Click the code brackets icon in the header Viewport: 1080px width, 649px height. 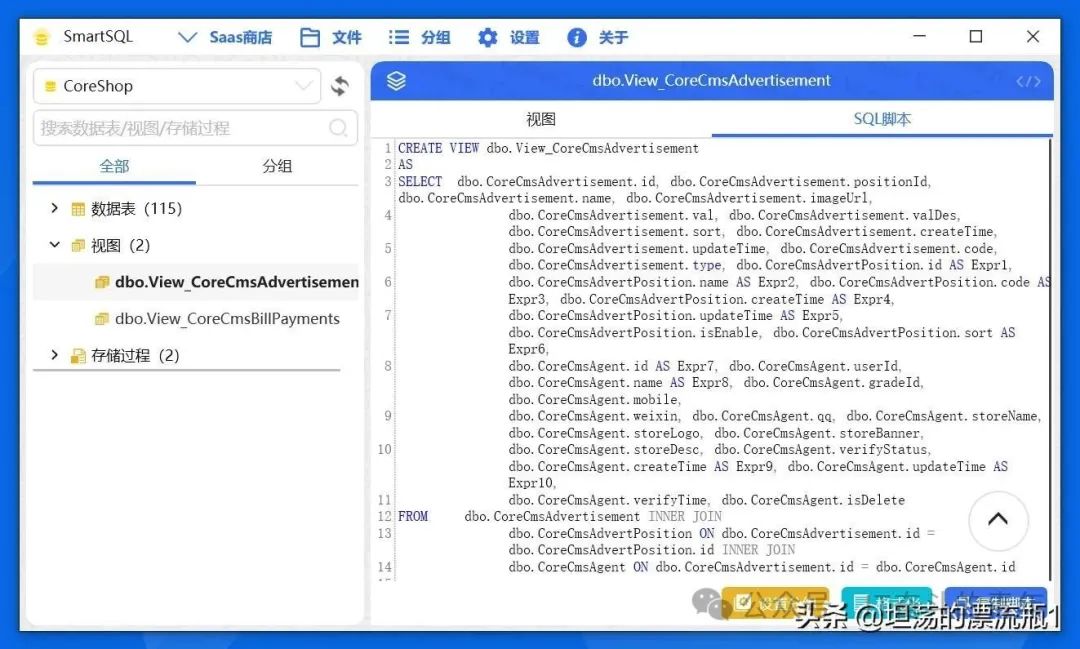coord(1028,81)
